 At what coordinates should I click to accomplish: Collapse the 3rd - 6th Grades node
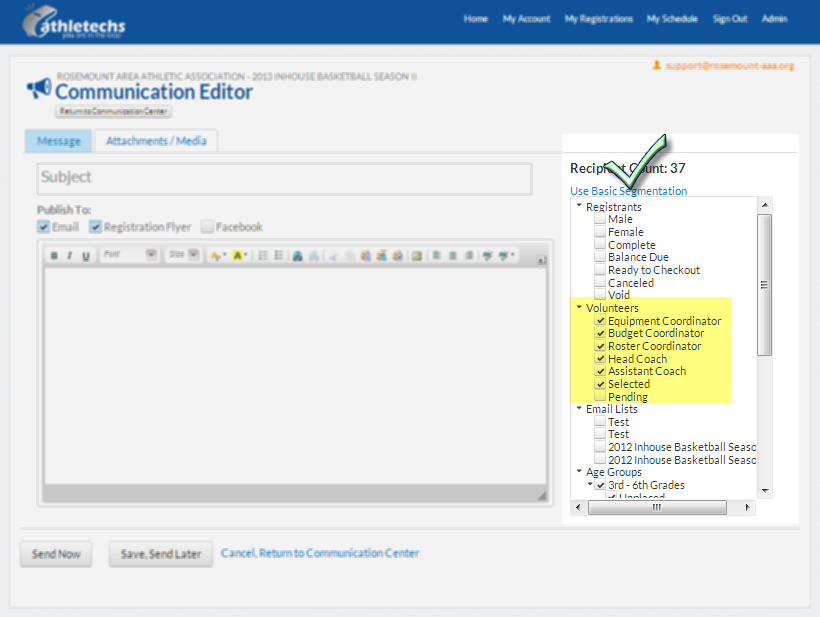click(590, 484)
